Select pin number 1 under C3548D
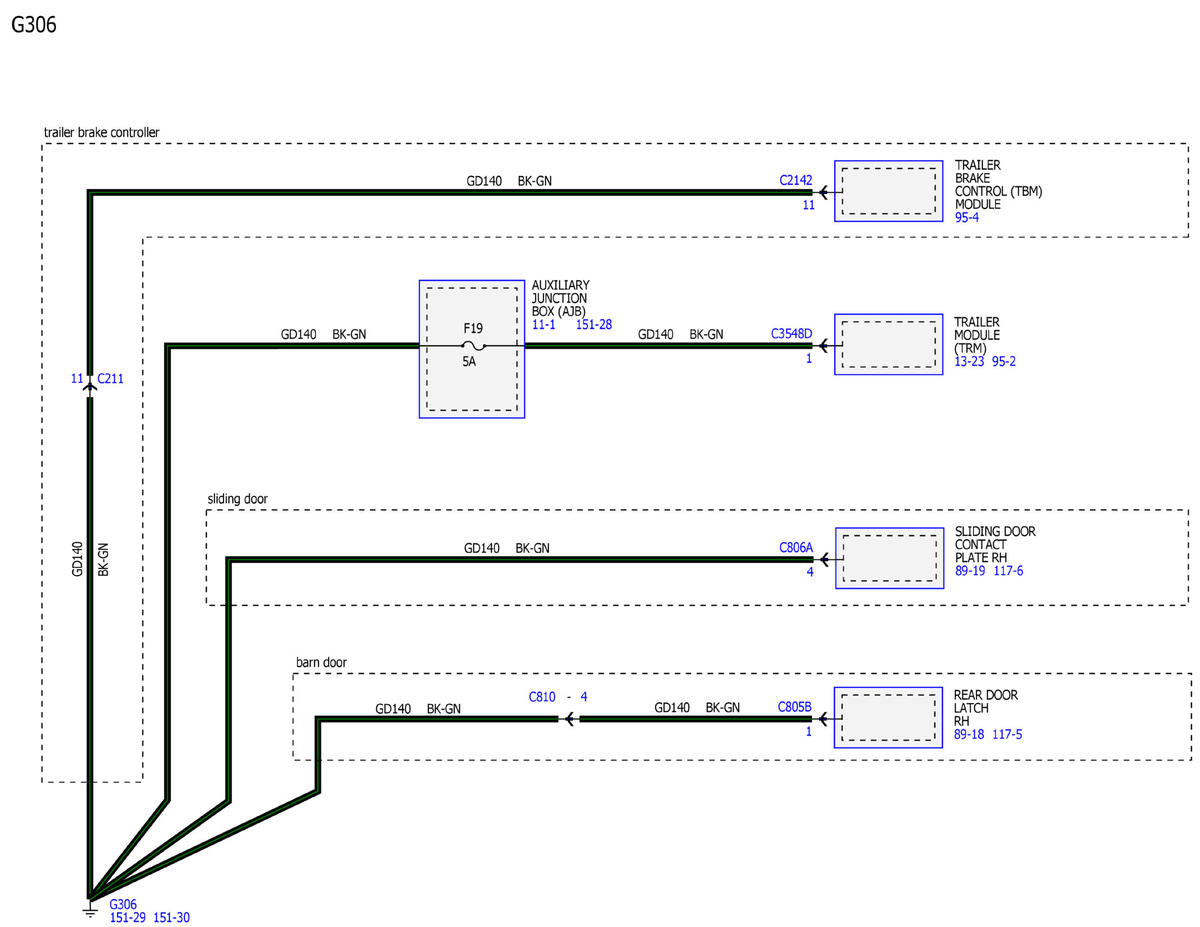1200x927 pixels. coord(809,358)
